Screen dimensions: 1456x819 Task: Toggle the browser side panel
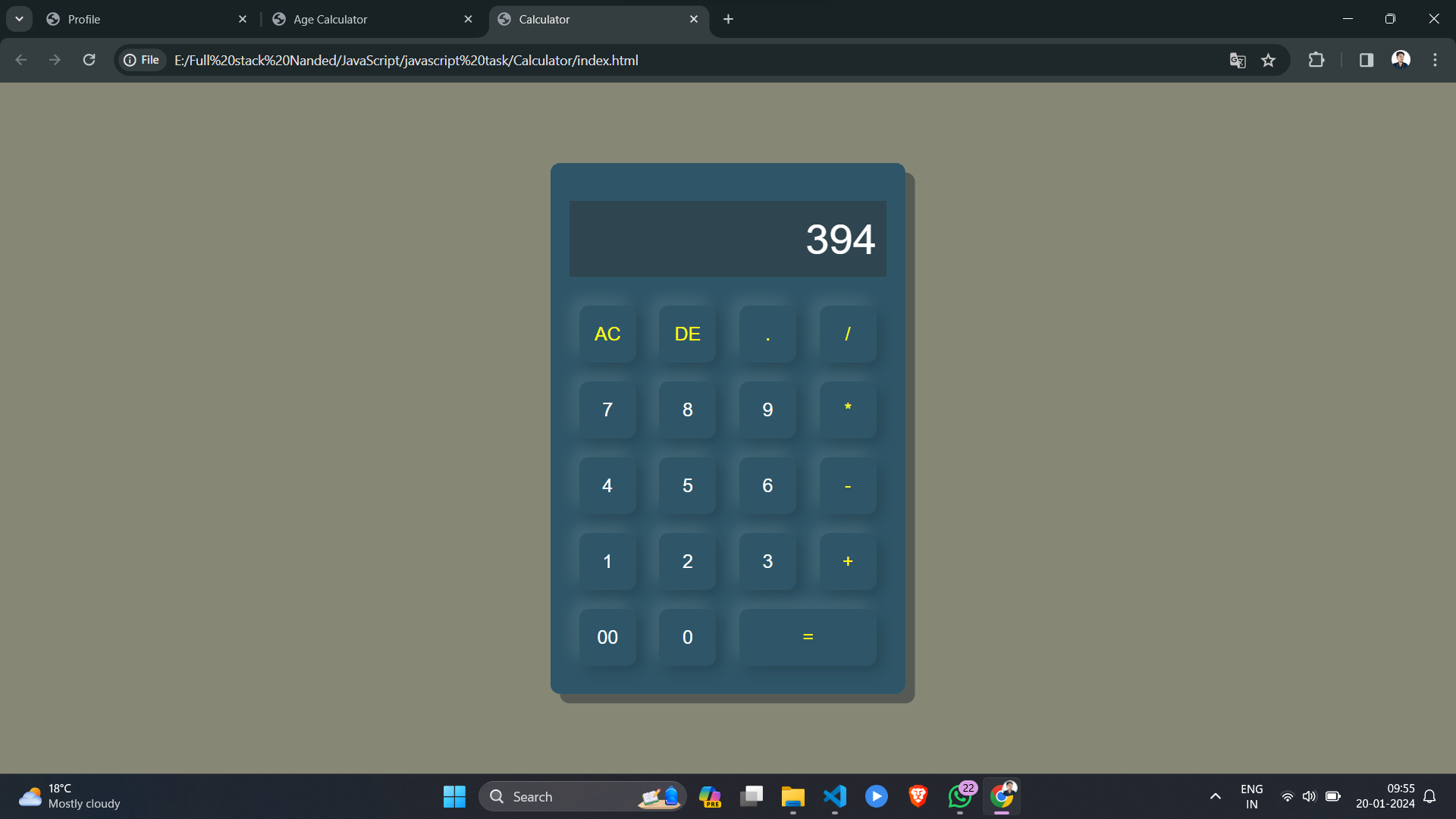1367,60
